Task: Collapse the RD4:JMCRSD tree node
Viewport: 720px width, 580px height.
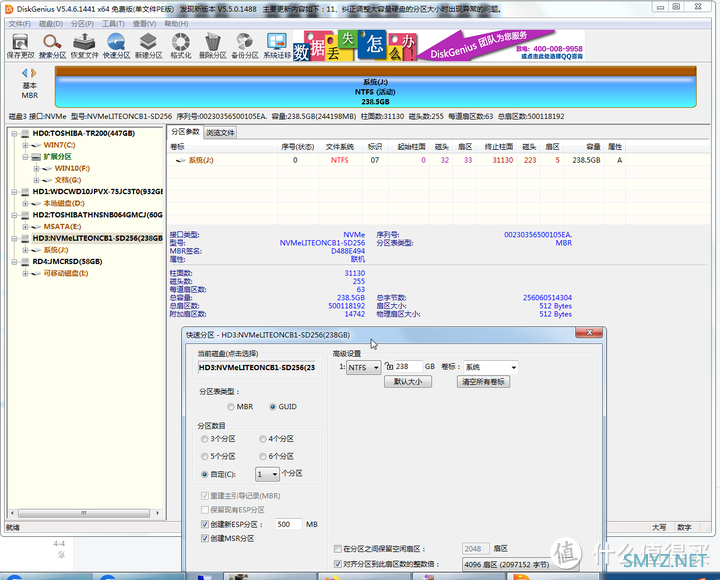Action: [x=14, y=262]
